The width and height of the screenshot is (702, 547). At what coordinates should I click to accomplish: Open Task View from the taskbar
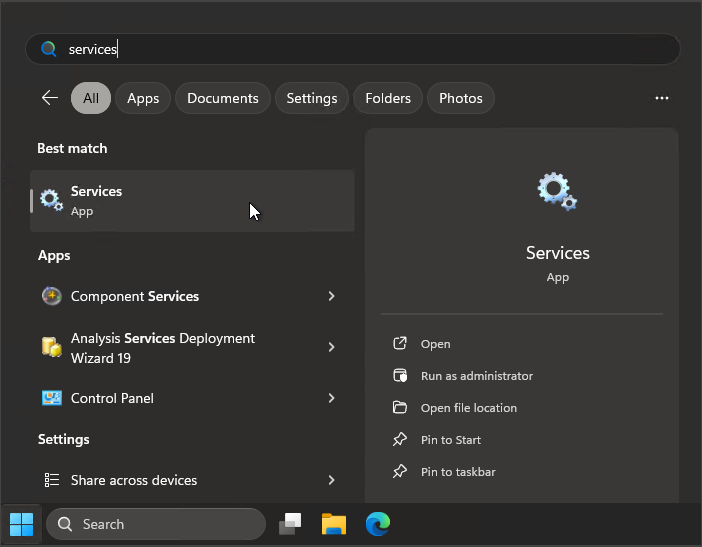point(290,524)
